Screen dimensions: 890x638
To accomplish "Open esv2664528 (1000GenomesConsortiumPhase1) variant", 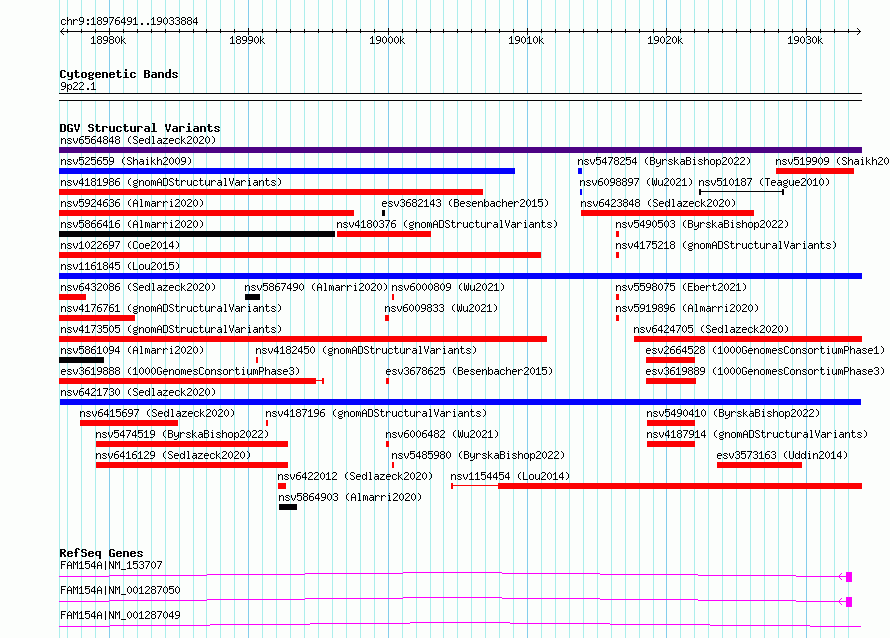I will [765, 350].
